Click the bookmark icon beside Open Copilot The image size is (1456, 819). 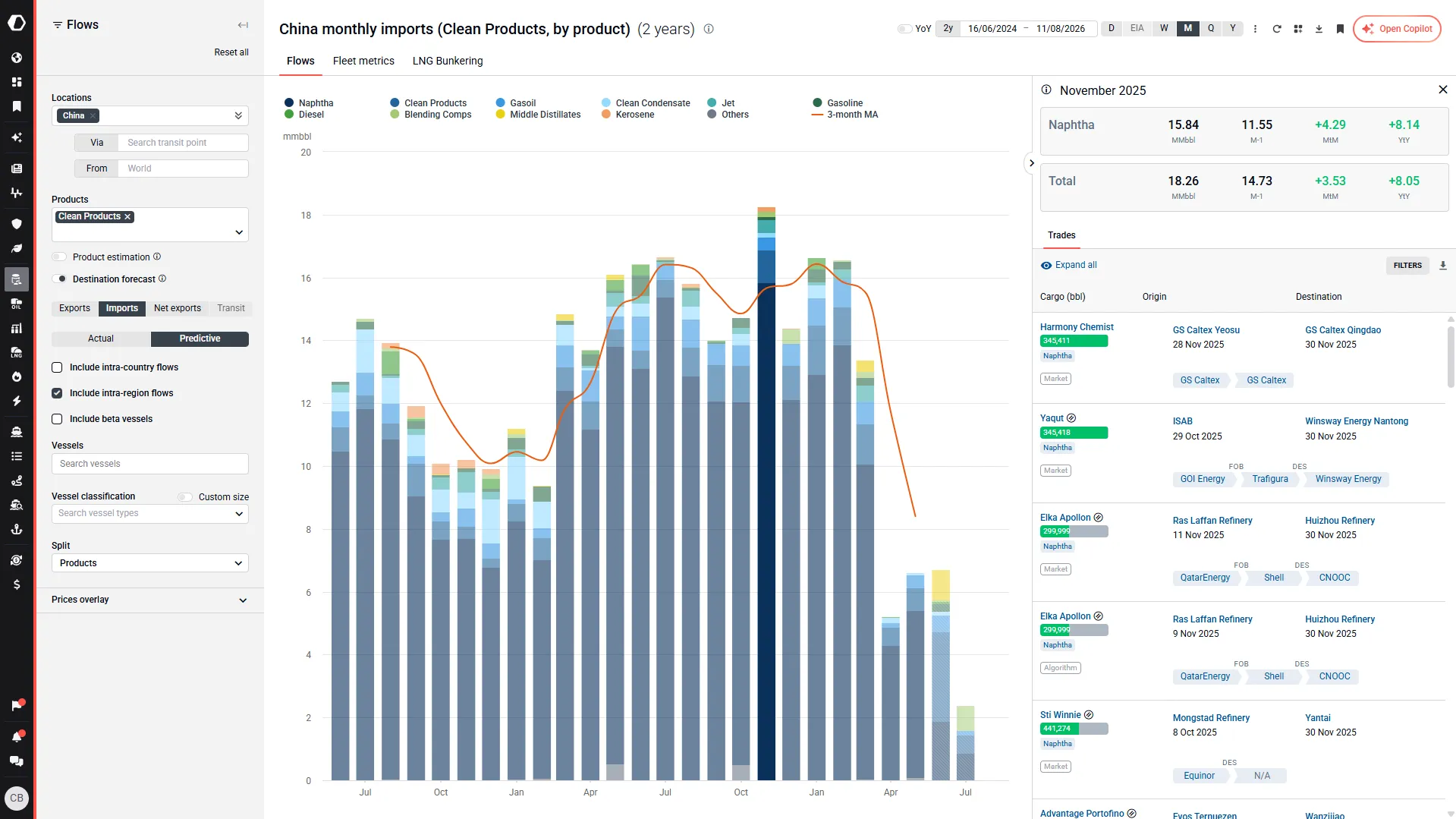(x=1340, y=29)
